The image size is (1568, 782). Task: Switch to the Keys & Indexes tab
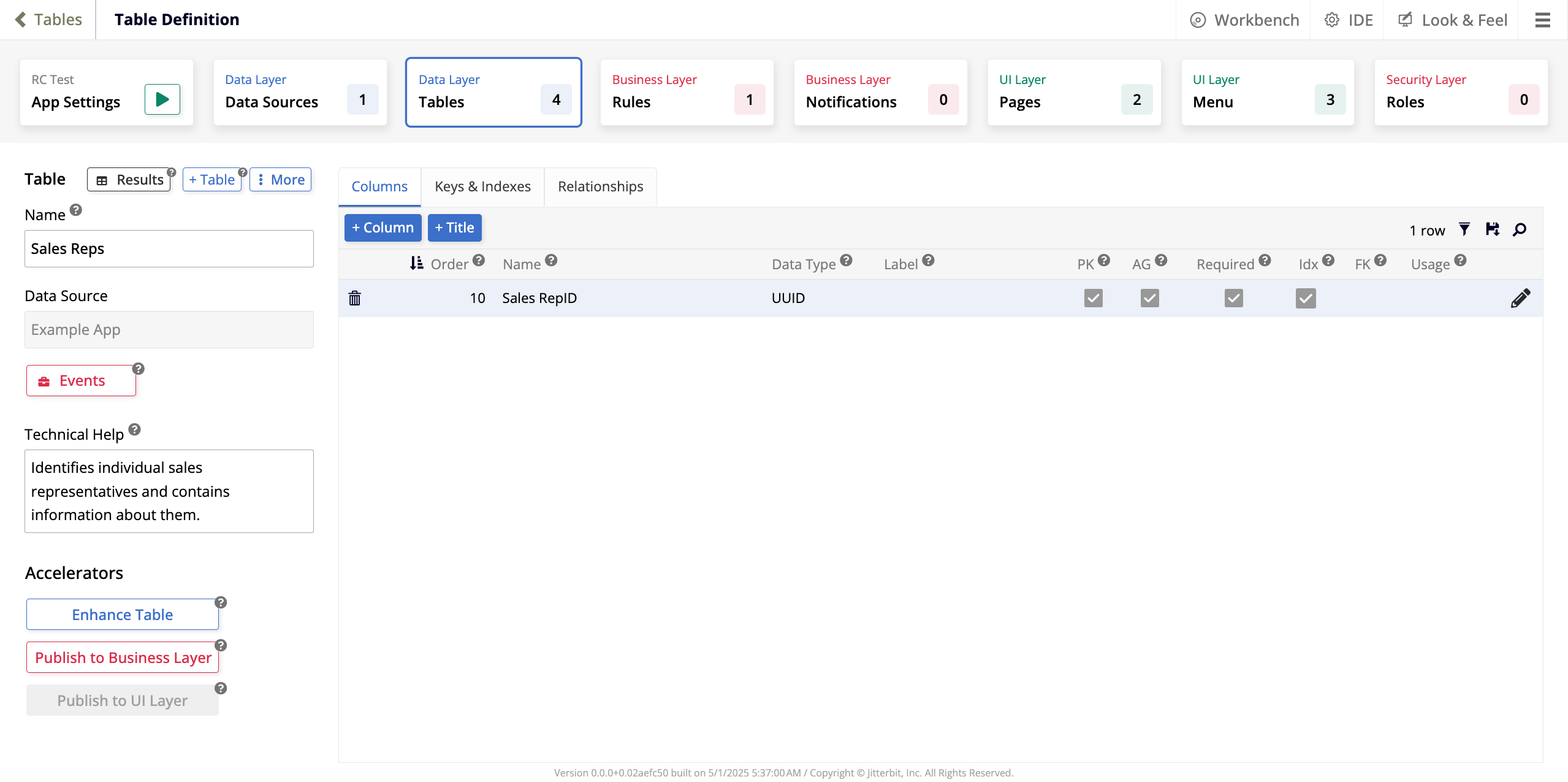pos(482,186)
